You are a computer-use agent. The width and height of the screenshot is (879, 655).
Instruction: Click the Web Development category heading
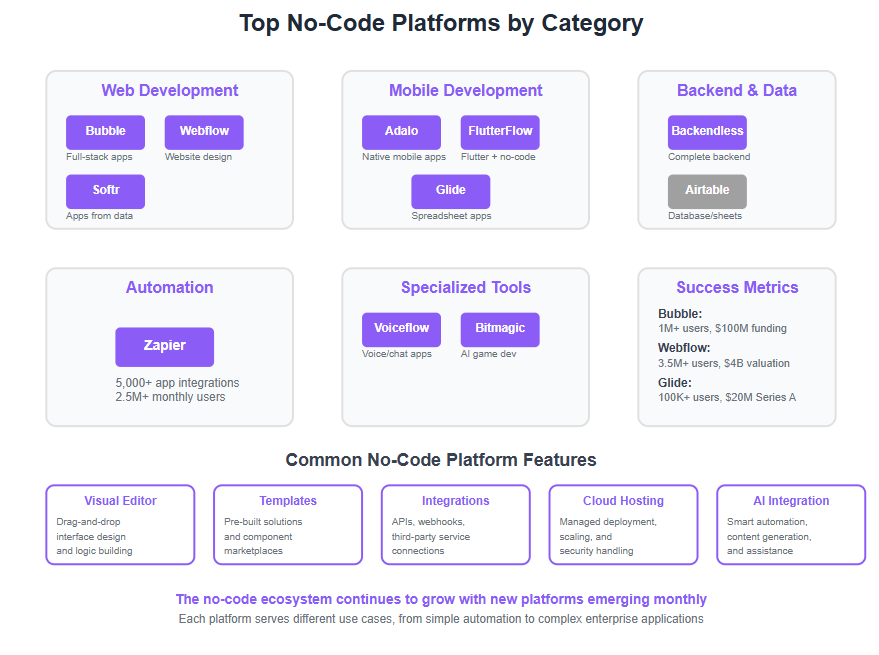pyautogui.click(x=170, y=90)
